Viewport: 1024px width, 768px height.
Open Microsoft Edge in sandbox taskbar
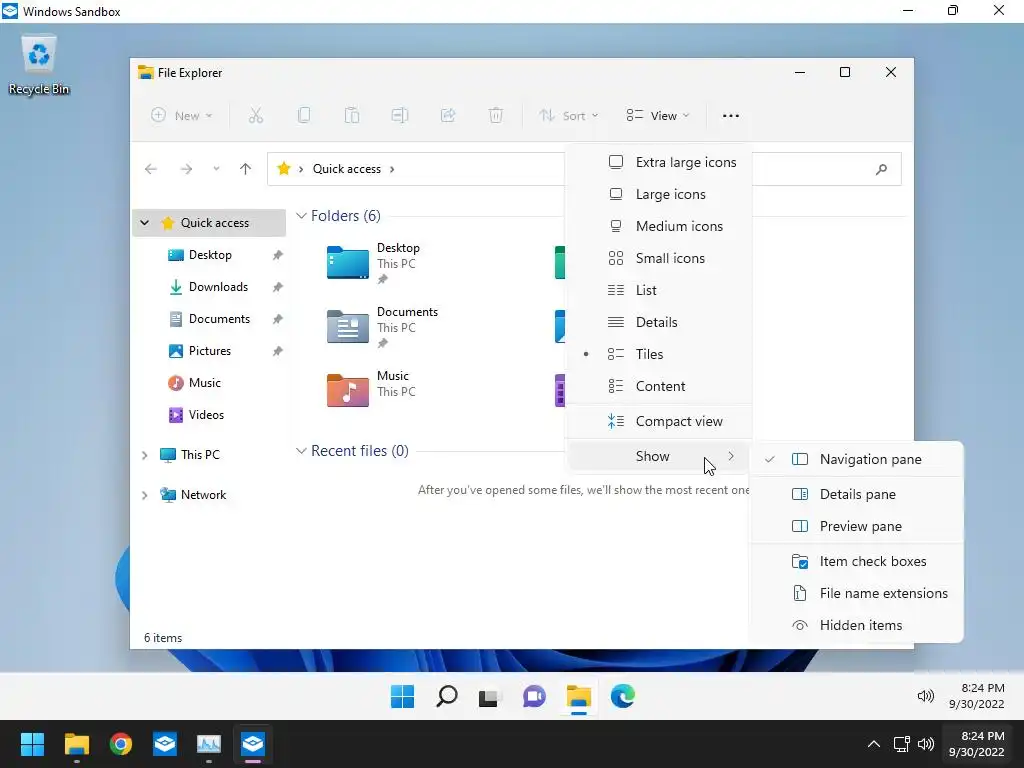[x=622, y=696]
